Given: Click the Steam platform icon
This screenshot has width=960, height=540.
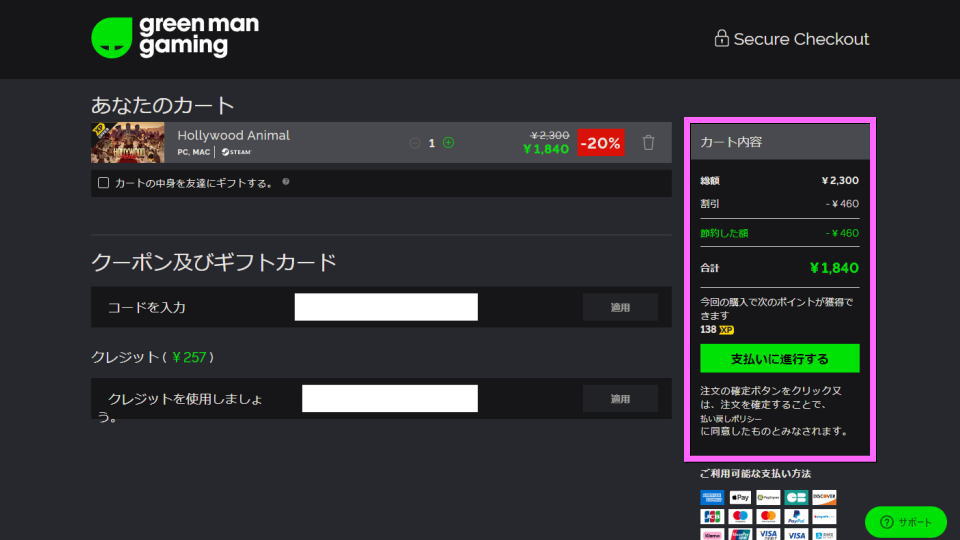Looking at the screenshot, I should tap(236, 152).
